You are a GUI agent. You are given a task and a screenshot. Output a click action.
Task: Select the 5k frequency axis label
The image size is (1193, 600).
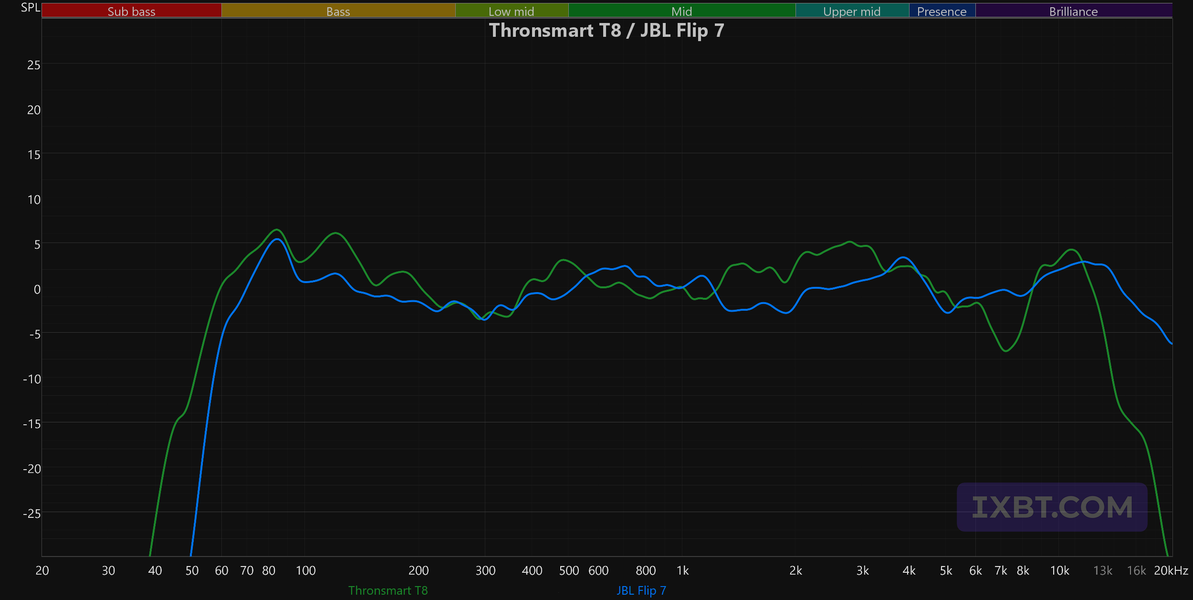pyautogui.click(x=946, y=571)
